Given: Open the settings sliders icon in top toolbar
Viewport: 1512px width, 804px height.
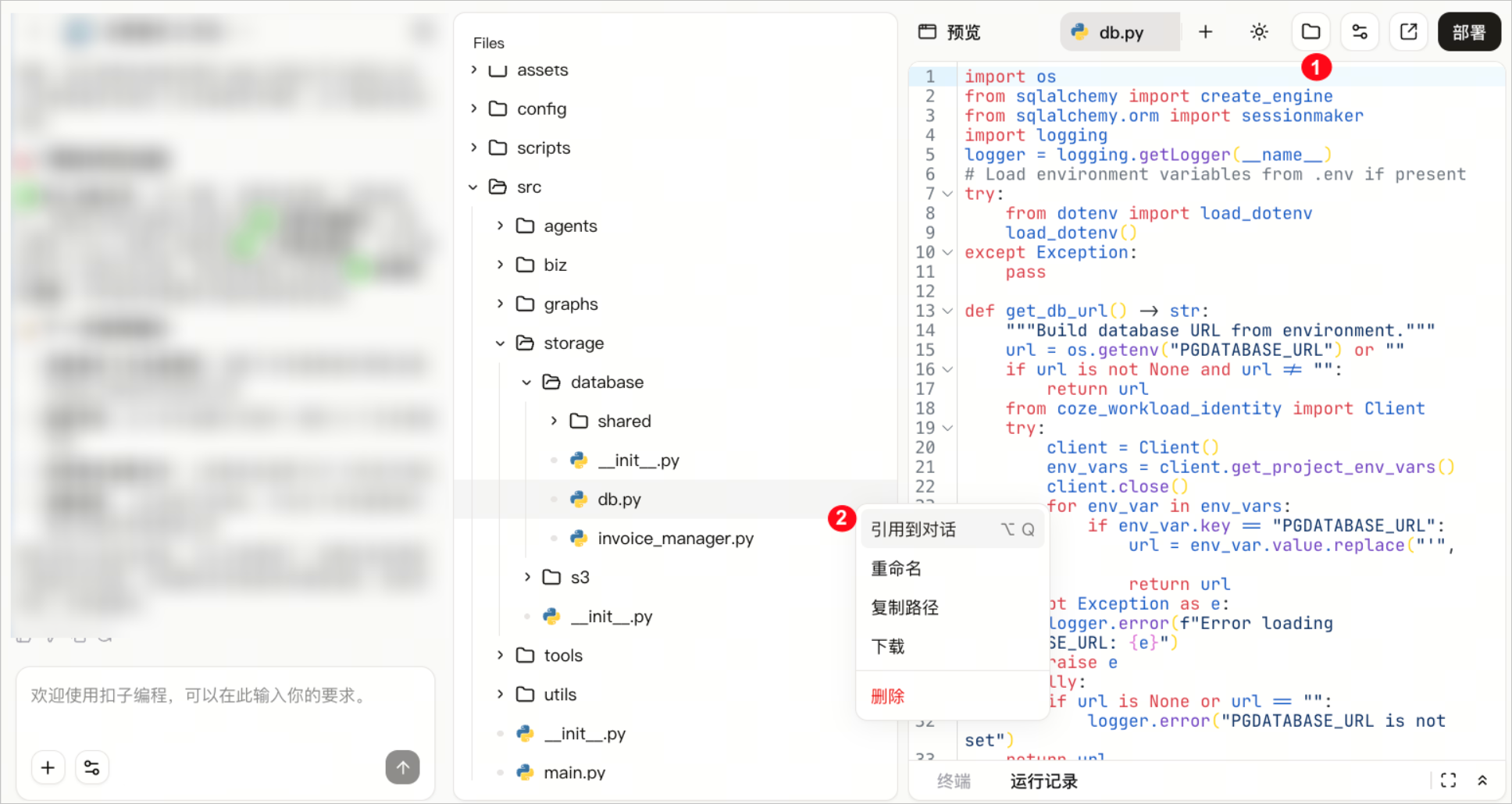Looking at the screenshot, I should pyautogui.click(x=1360, y=32).
